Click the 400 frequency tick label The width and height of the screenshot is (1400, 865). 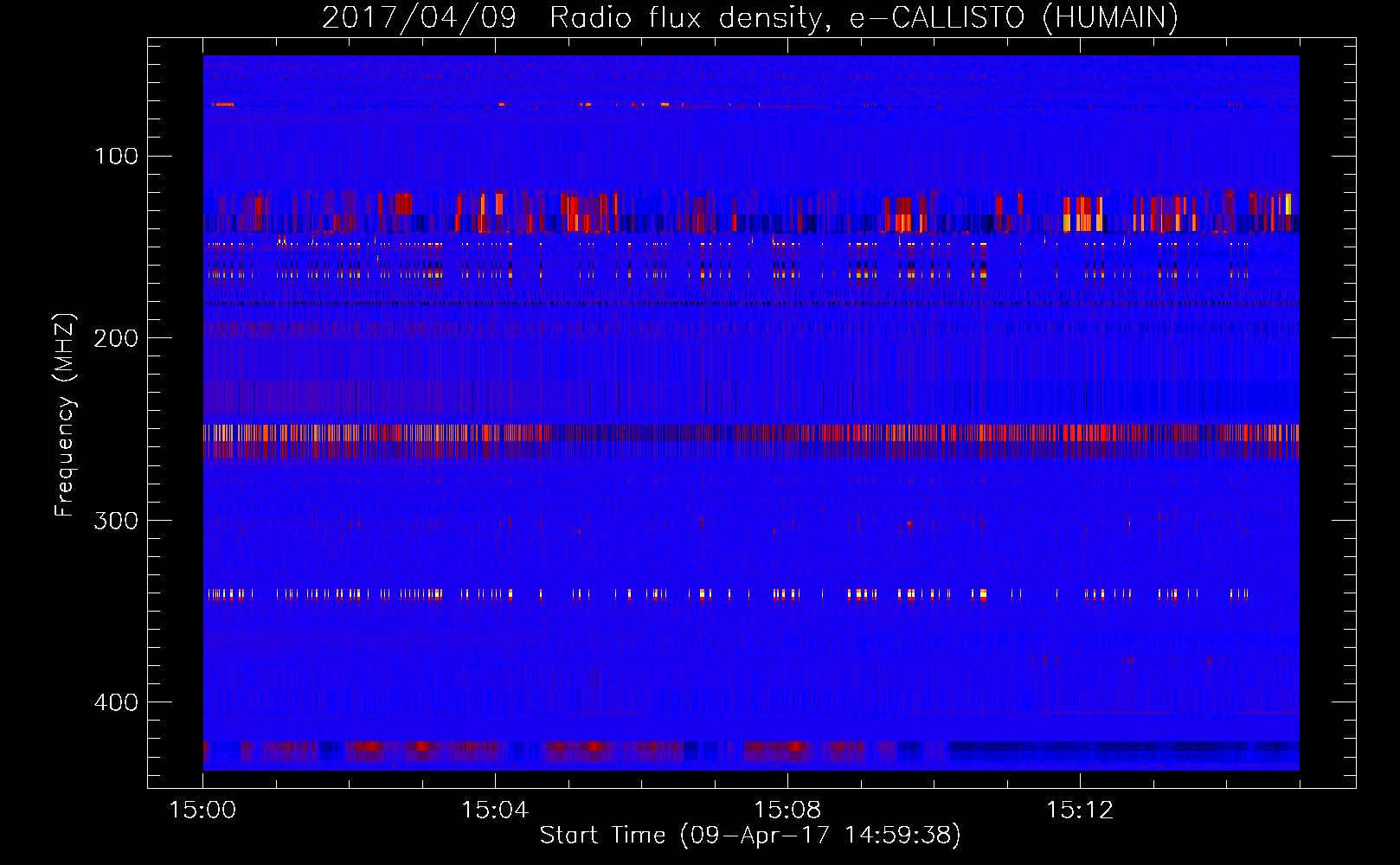point(117,702)
